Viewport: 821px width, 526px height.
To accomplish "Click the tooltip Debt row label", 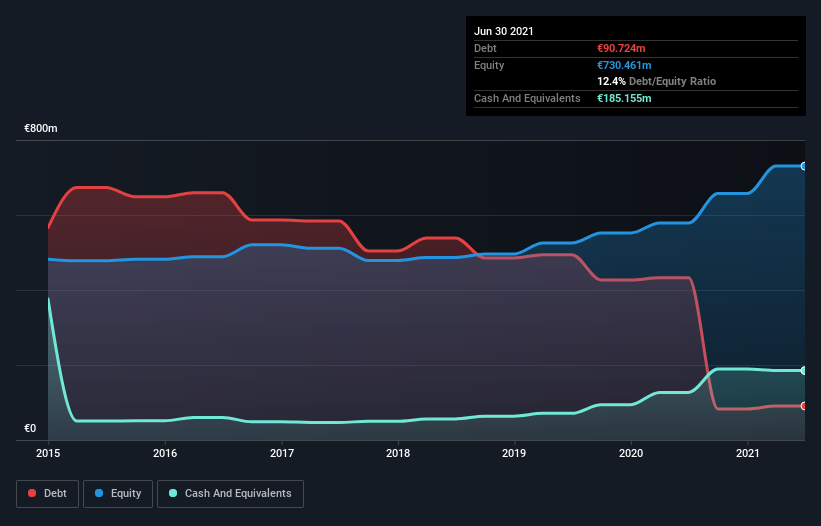I will coord(485,48).
